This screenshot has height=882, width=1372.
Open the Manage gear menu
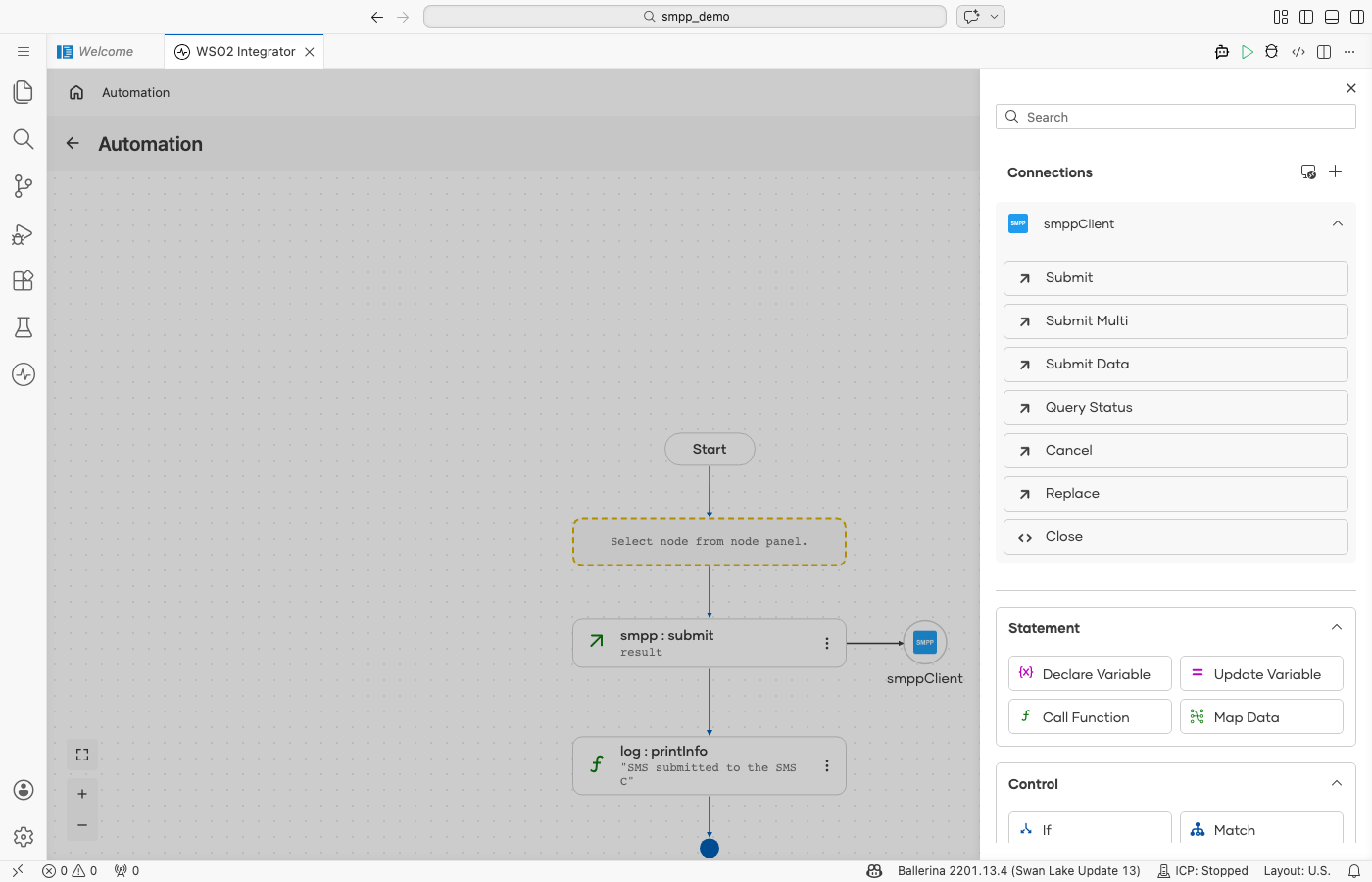point(24,837)
